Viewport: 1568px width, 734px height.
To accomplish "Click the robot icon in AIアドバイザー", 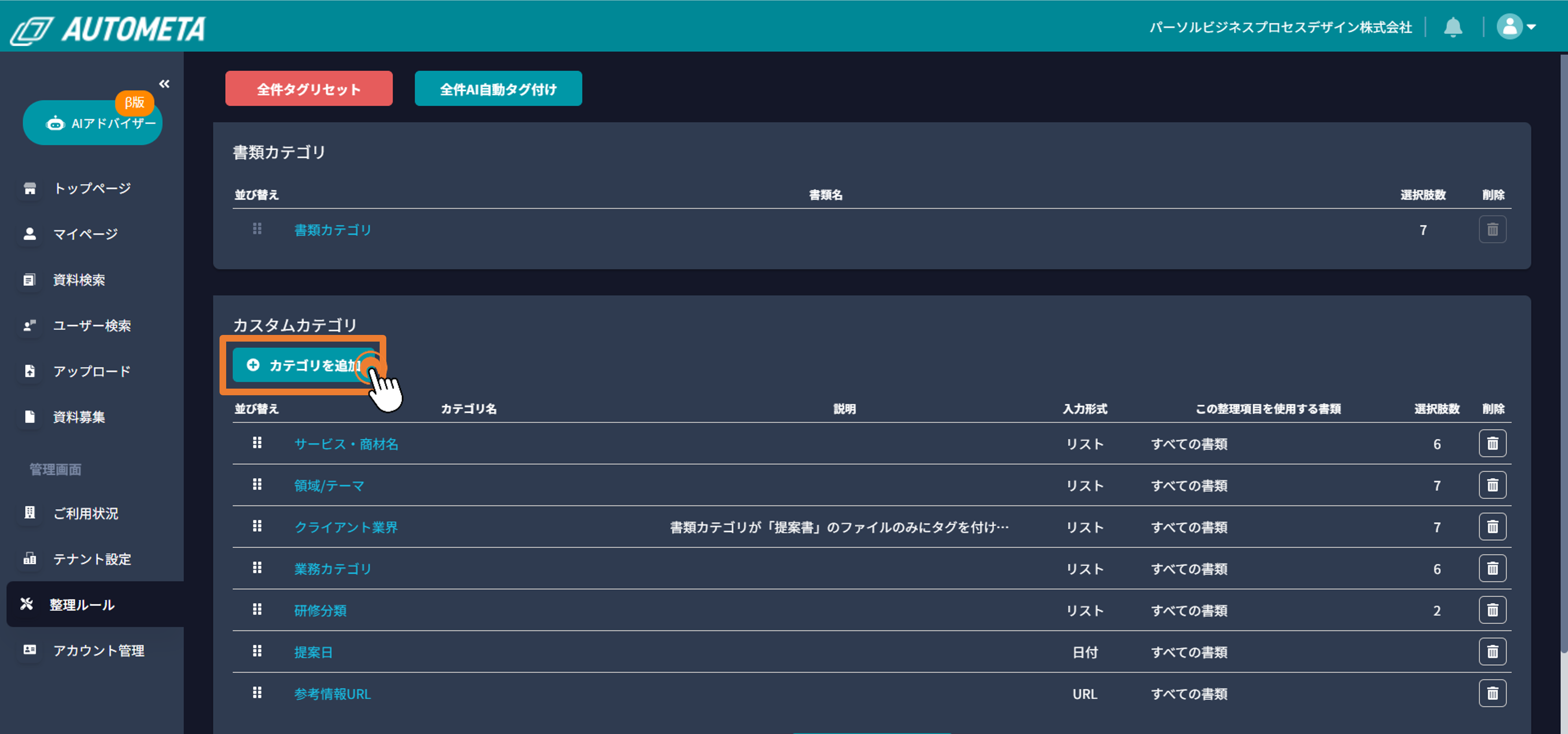I will (56, 124).
